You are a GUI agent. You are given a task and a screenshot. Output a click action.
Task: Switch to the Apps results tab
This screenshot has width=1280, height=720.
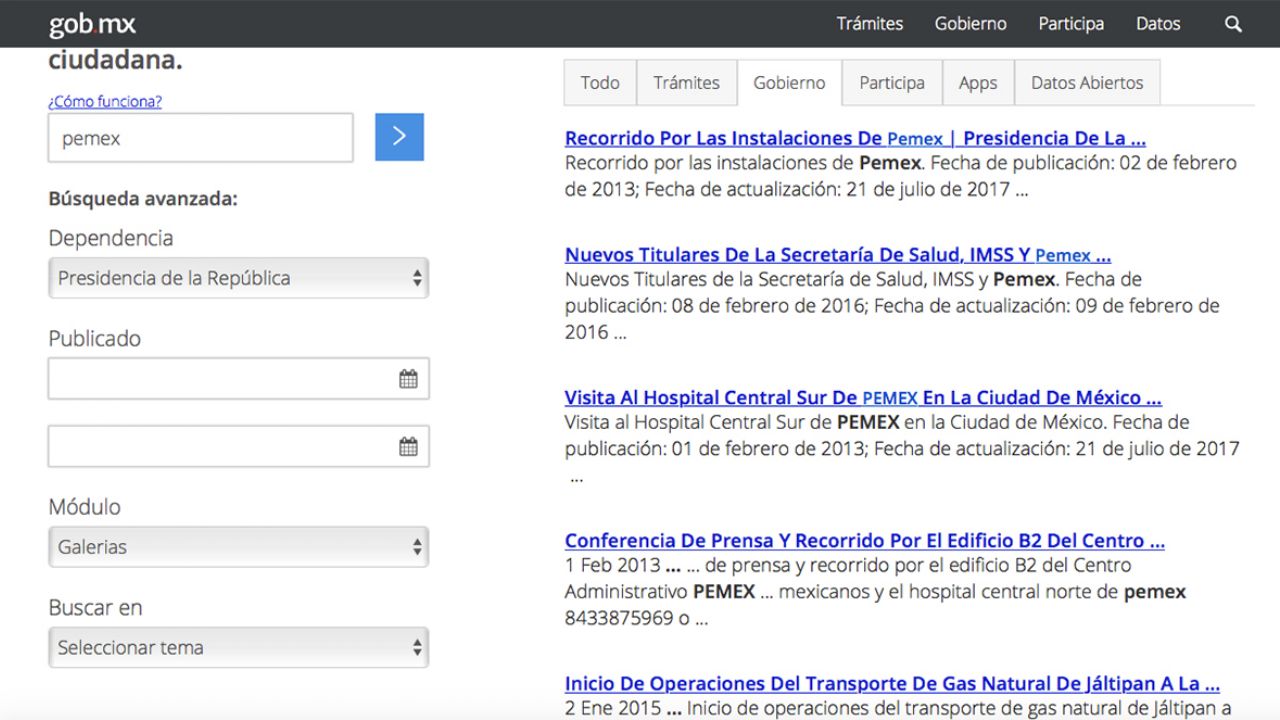pyautogui.click(x=978, y=83)
